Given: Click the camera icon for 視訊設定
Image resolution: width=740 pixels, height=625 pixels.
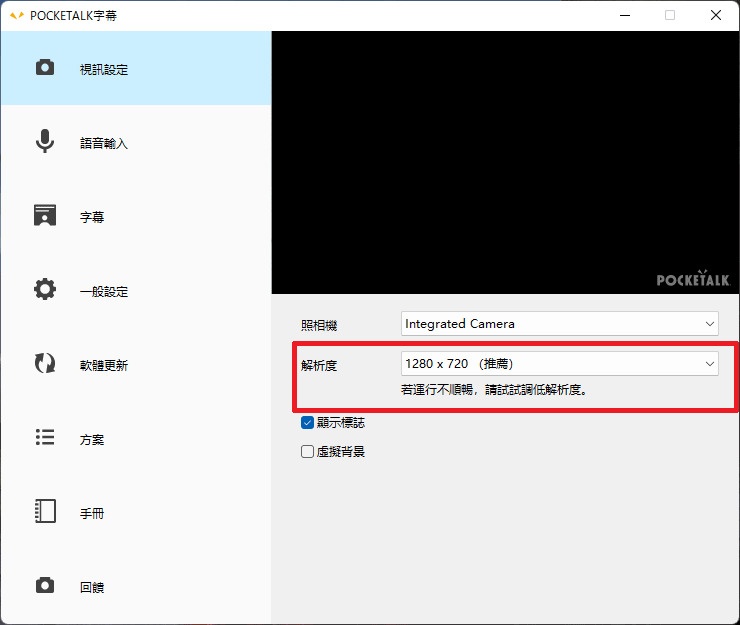Looking at the screenshot, I should (45, 68).
